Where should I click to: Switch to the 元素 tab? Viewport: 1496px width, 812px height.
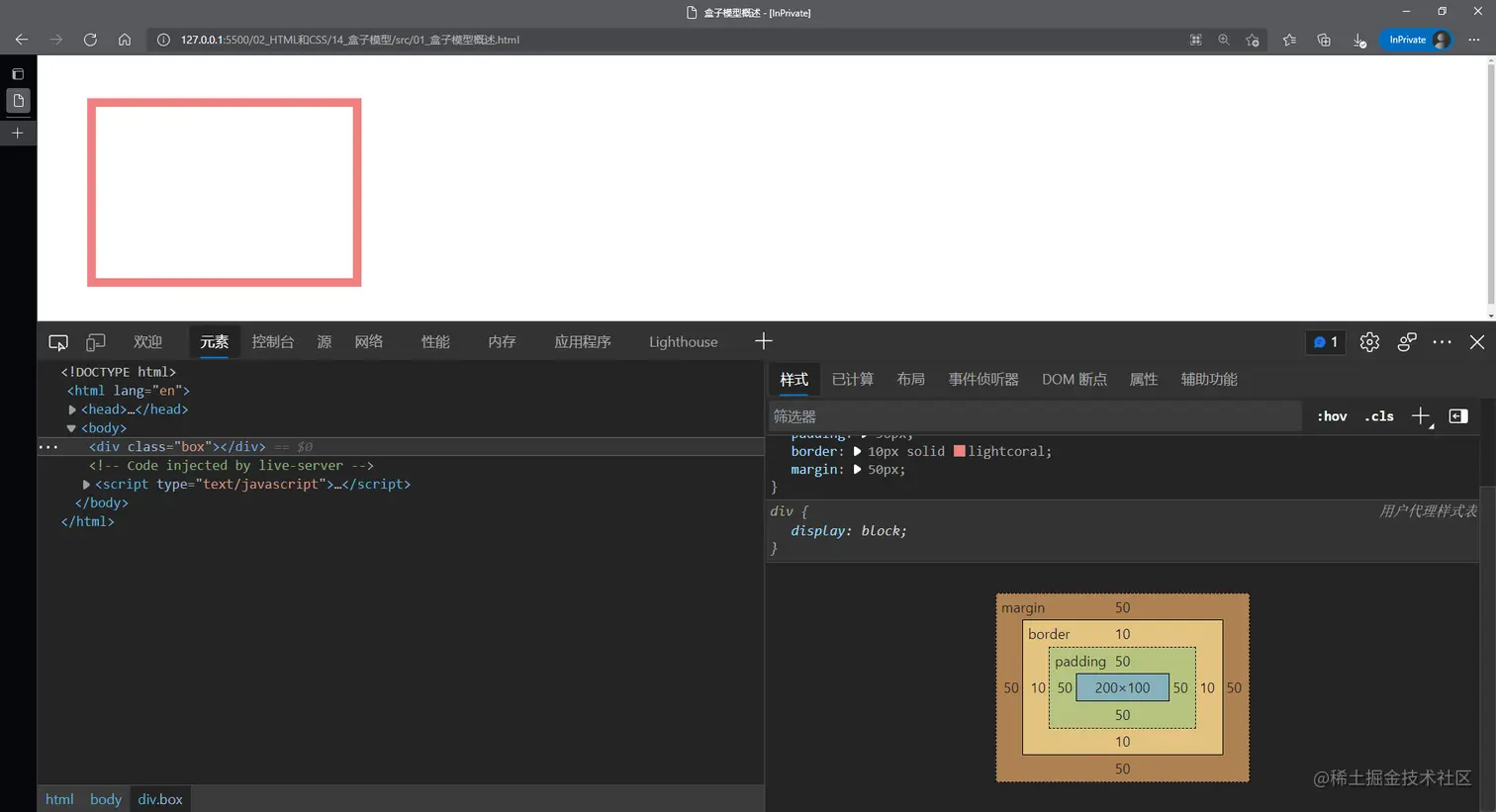tap(215, 342)
